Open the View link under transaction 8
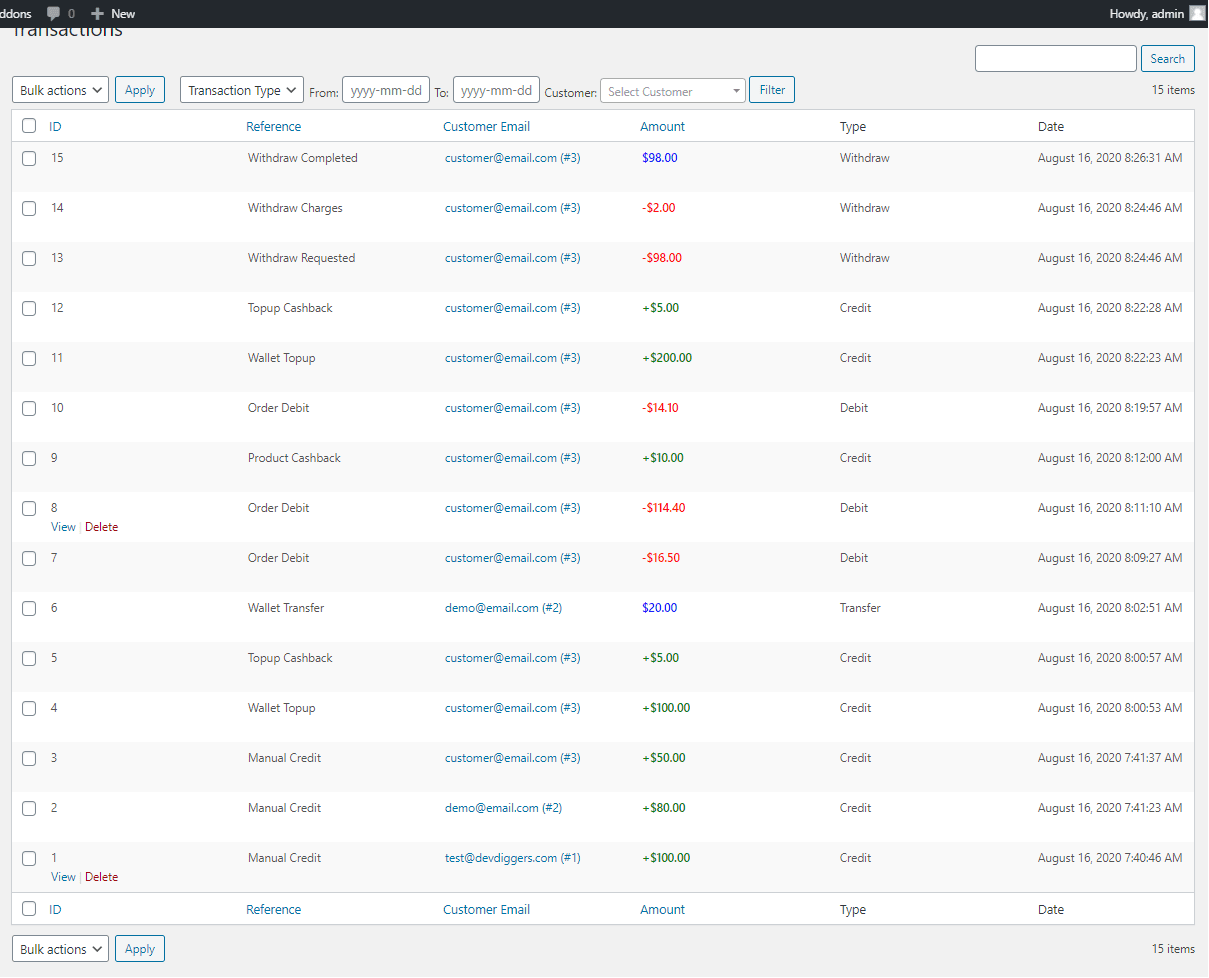This screenshot has width=1209, height=978. pyautogui.click(x=62, y=526)
